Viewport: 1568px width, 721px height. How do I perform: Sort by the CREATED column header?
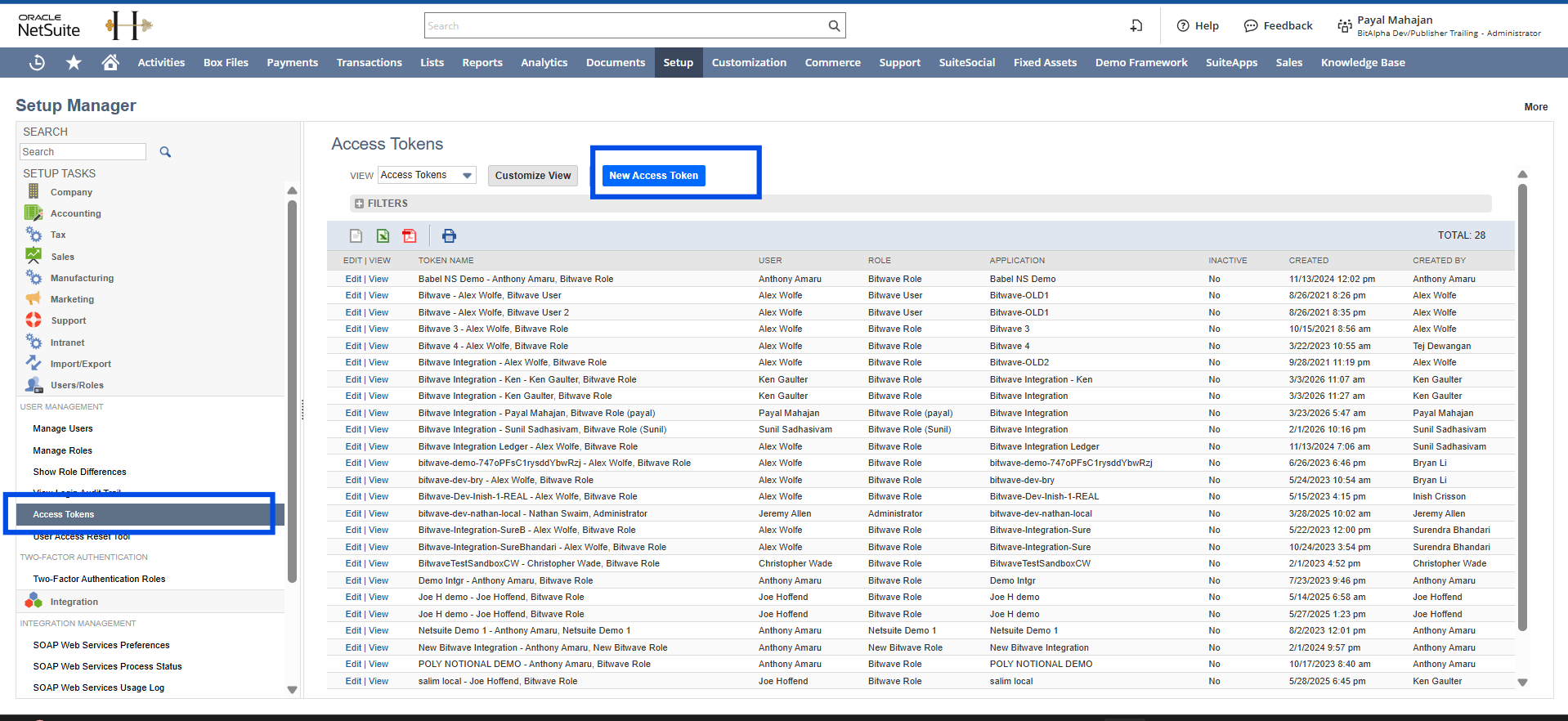click(x=1309, y=261)
